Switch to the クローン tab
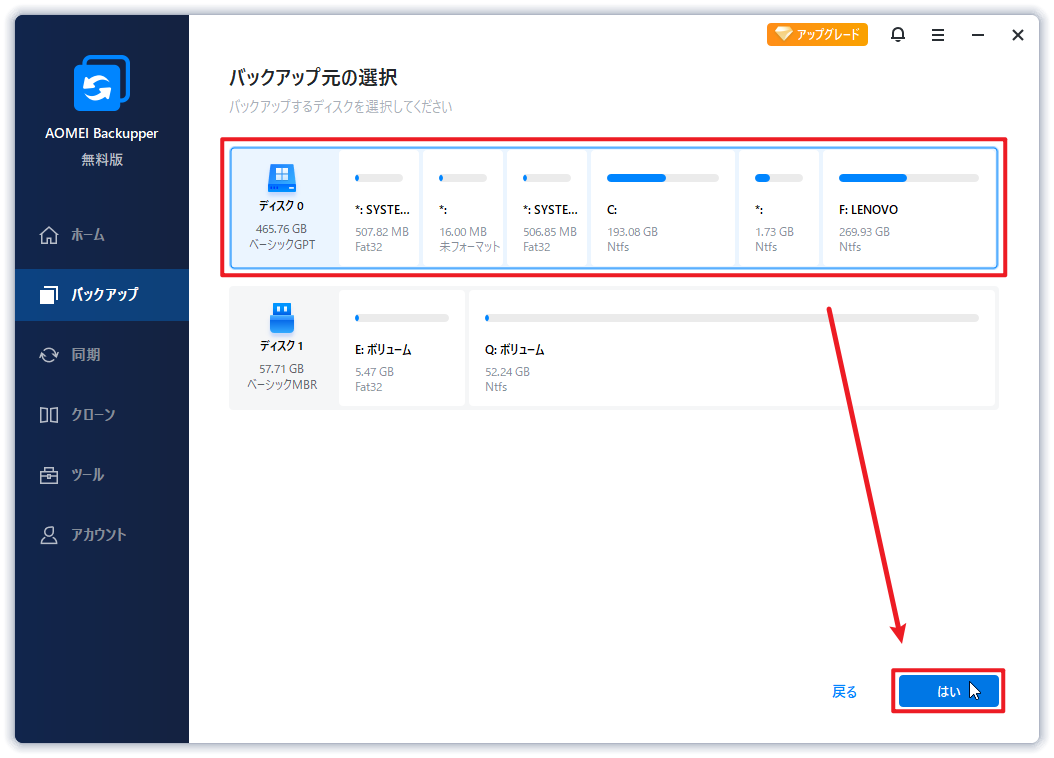1054x758 pixels. click(x=92, y=415)
